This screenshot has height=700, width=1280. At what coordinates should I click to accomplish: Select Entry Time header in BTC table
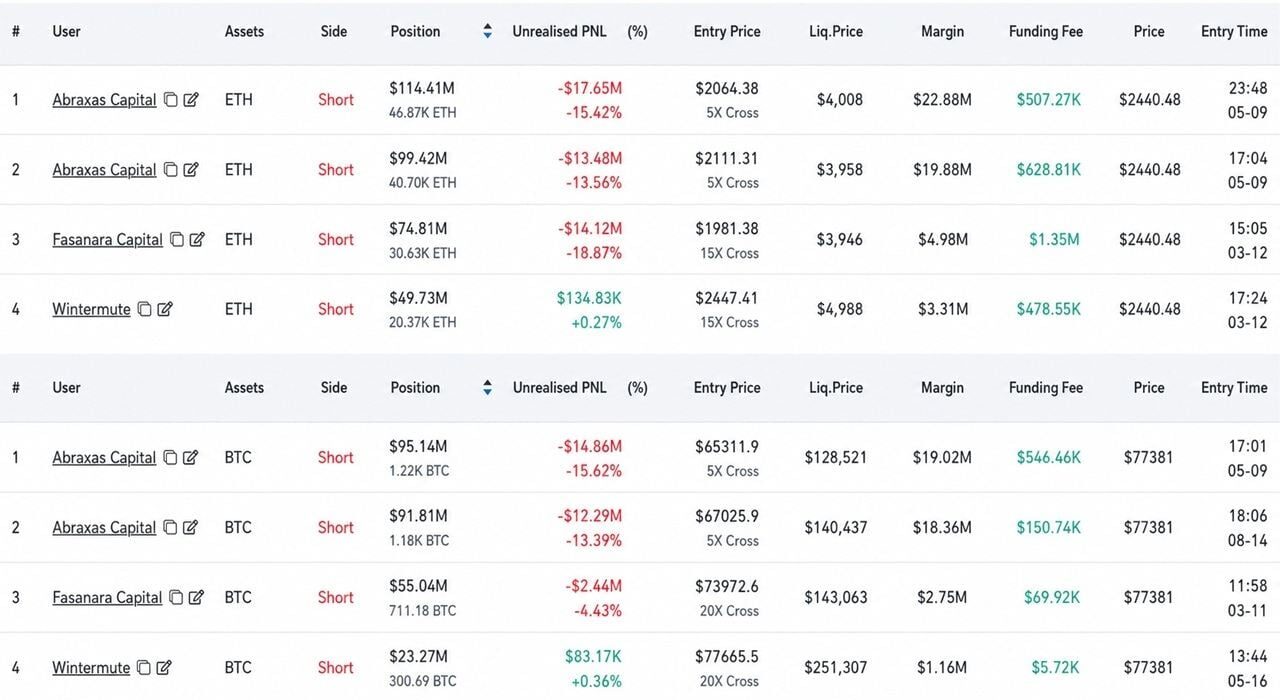1234,387
